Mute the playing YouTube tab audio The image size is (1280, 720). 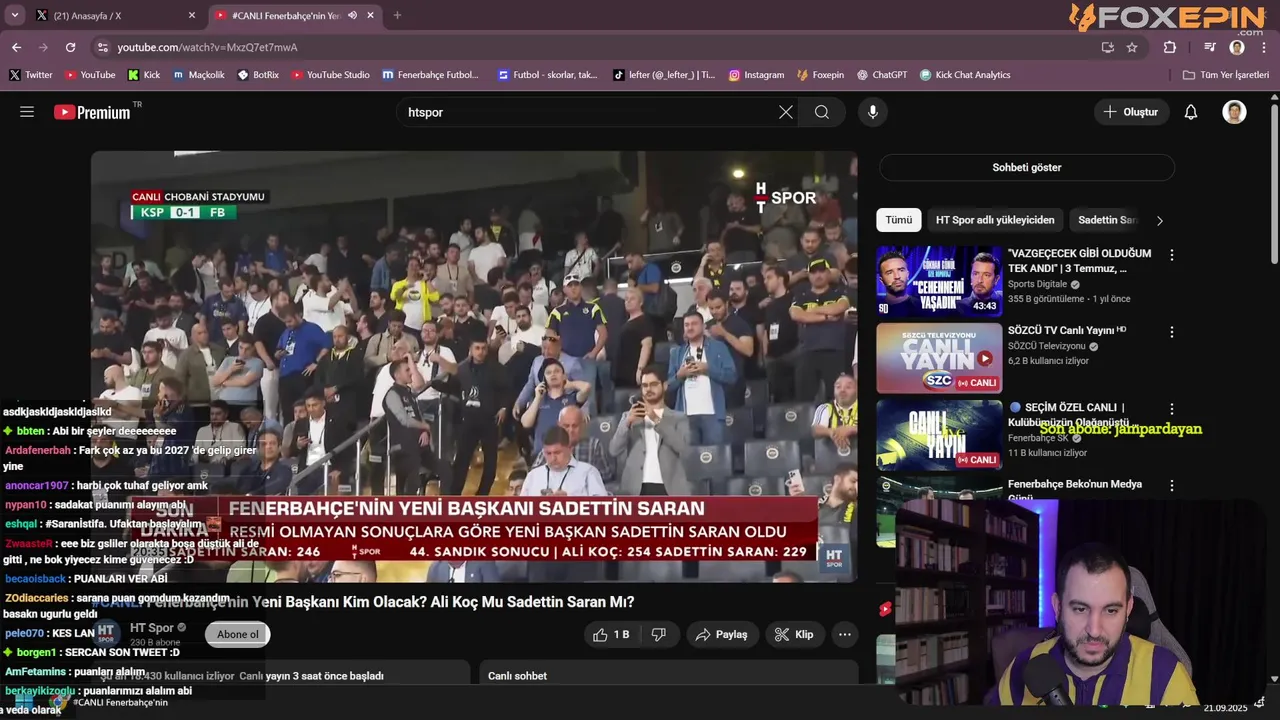pos(352,15)
